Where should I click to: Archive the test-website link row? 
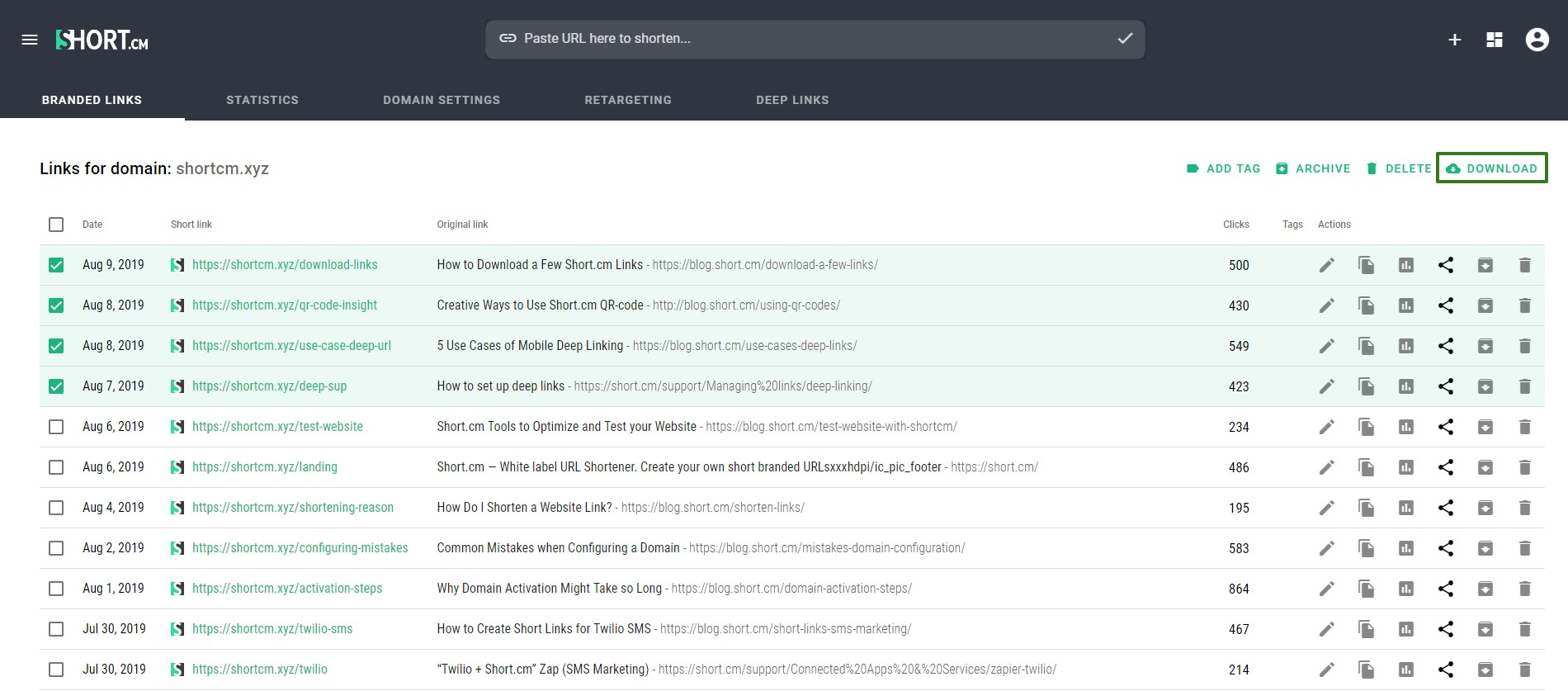click(x=1485, y=427)
